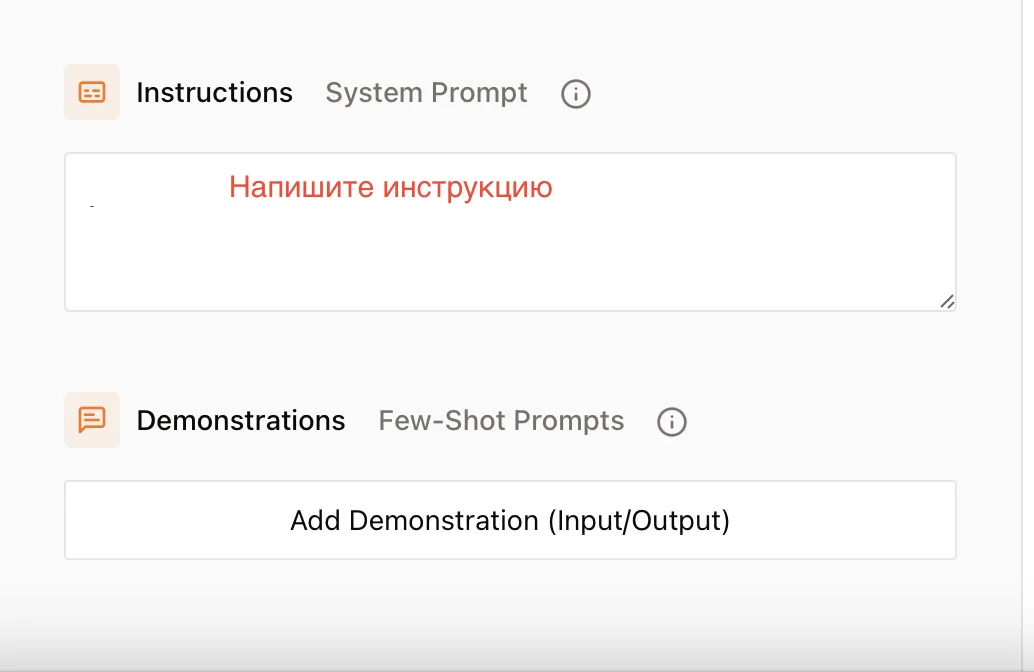The width and height of the screenshot is (1034, 672).
Task: Click the small dash mark inside instructions box
Action: [x=92, y=206]
